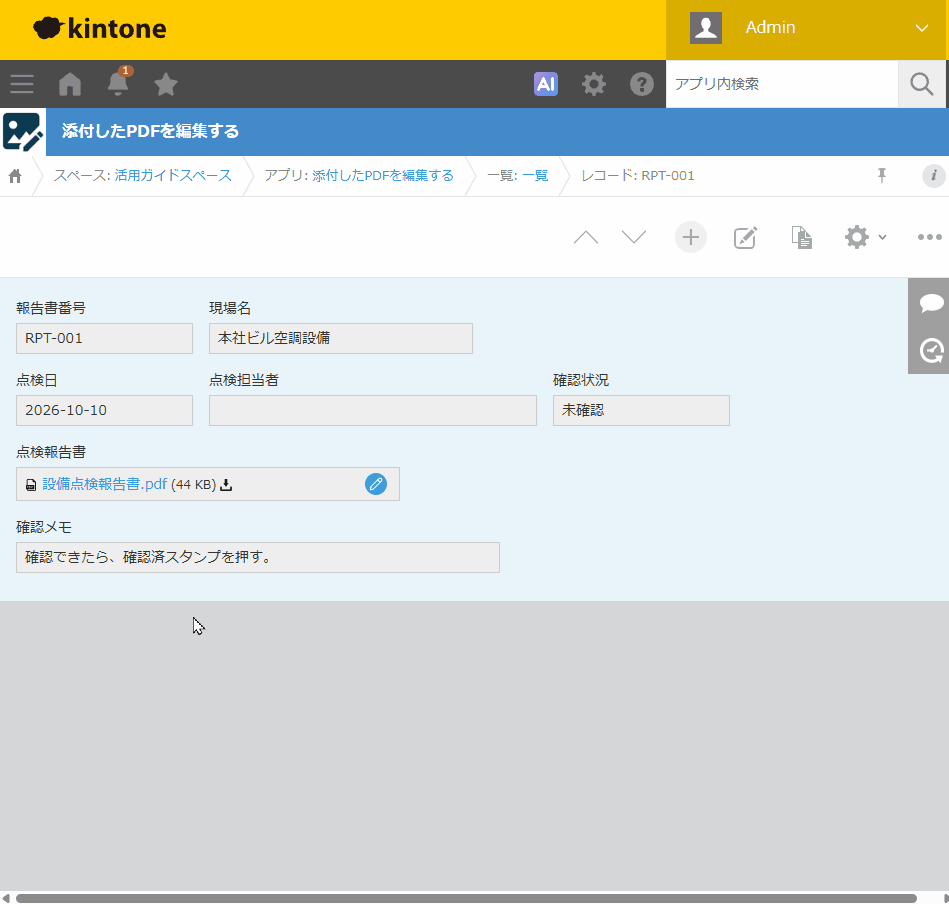
Task: Click the 添付したPDFを編集する app title
Action: pos(150,131)
